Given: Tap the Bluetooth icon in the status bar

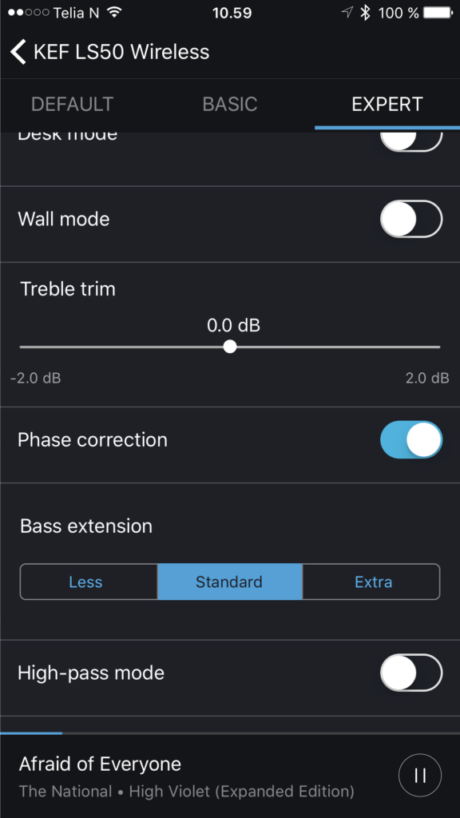Looking at the screenshot, I should coord(366,13).
